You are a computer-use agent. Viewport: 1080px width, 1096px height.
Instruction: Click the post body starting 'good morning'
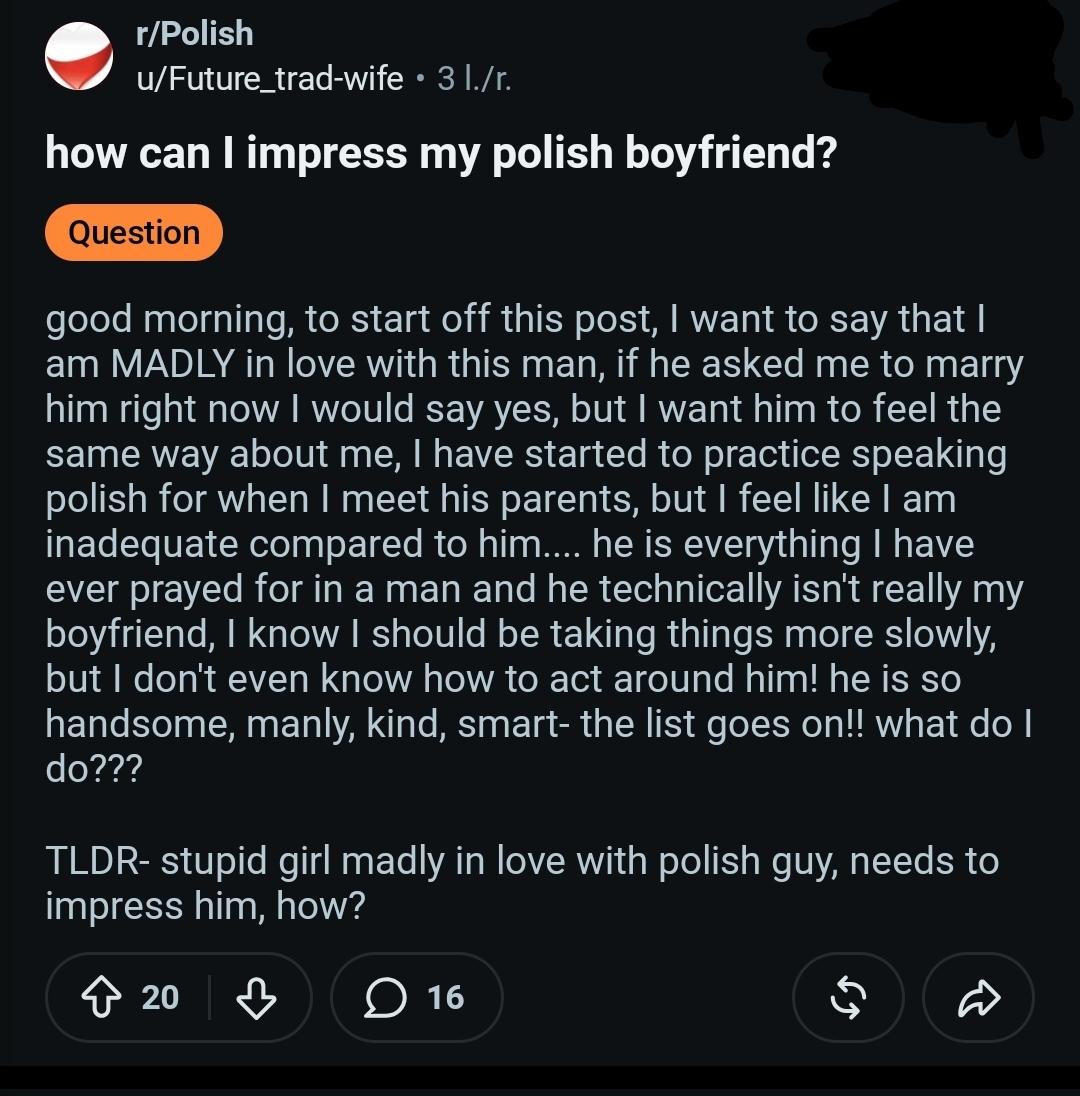(538, 544)
